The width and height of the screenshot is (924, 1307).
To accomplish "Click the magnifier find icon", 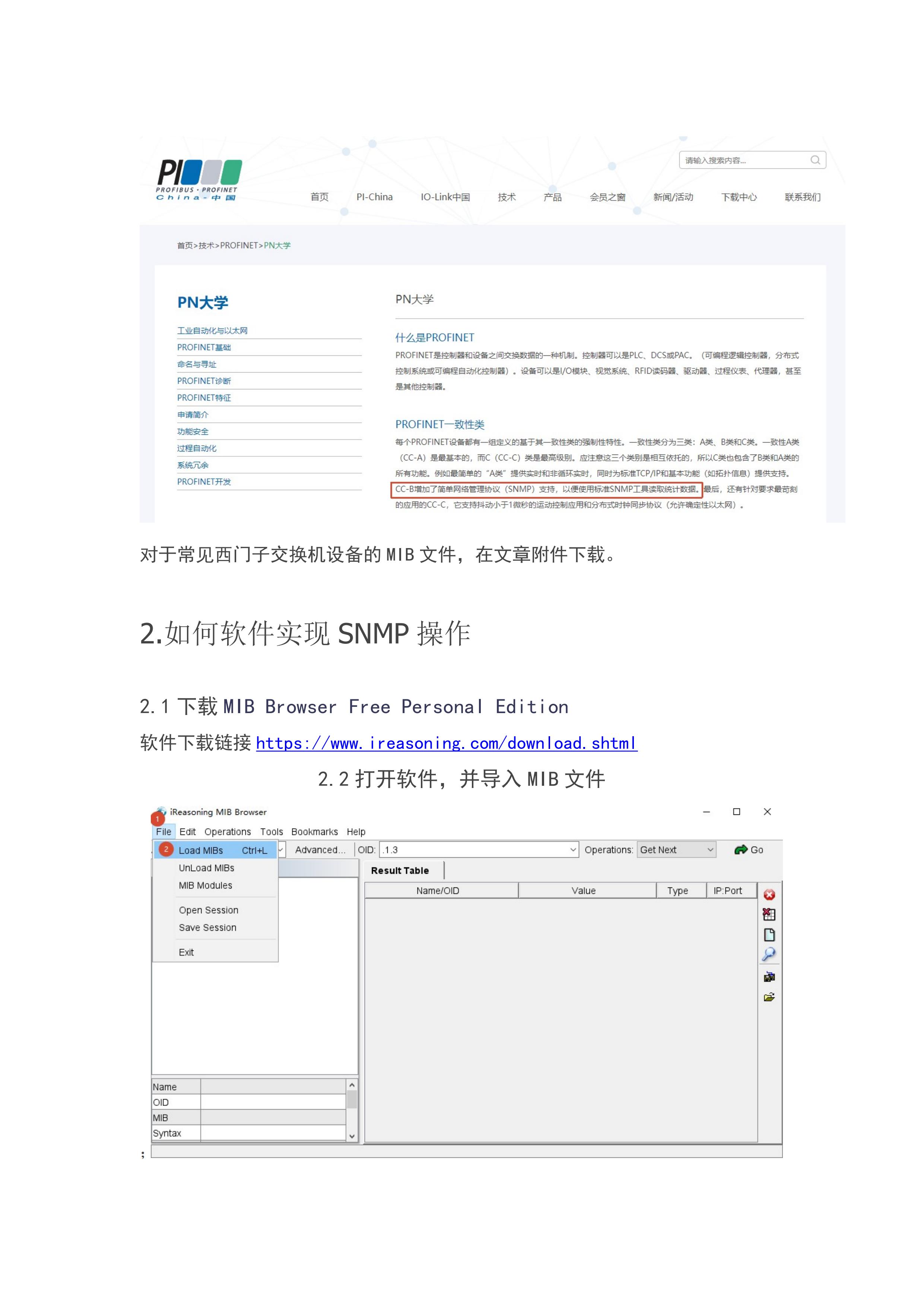I will pyautogui.click(x=769, y=954).
